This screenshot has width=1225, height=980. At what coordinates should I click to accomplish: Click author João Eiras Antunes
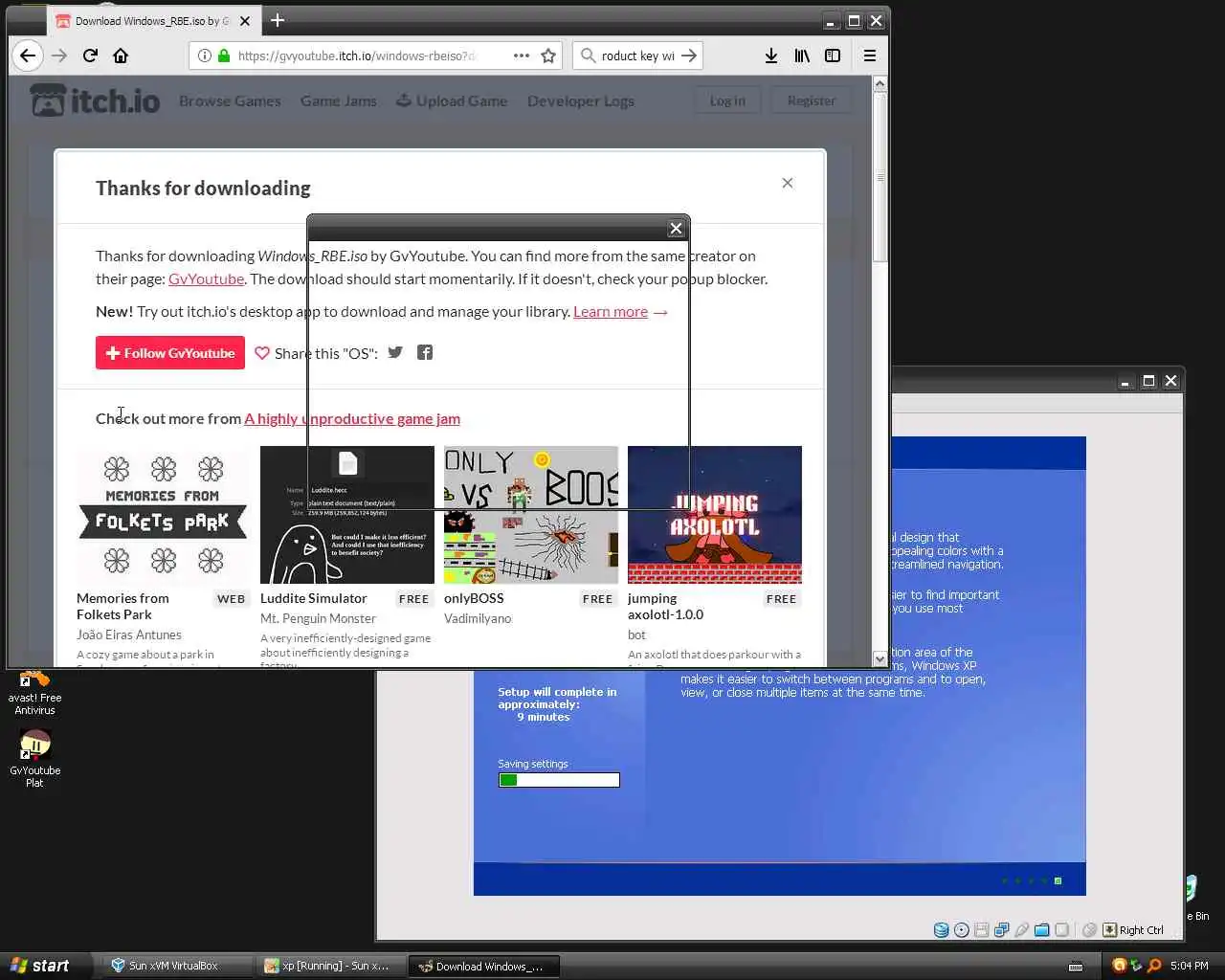129,635
